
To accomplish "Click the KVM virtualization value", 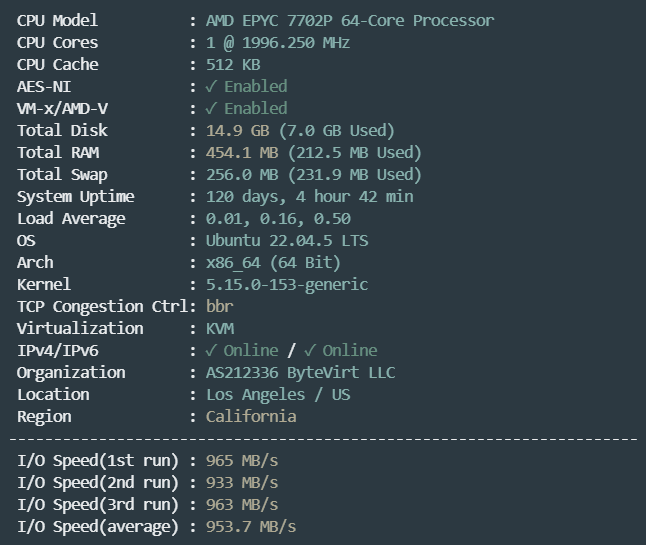I will [x=220, y=329].
